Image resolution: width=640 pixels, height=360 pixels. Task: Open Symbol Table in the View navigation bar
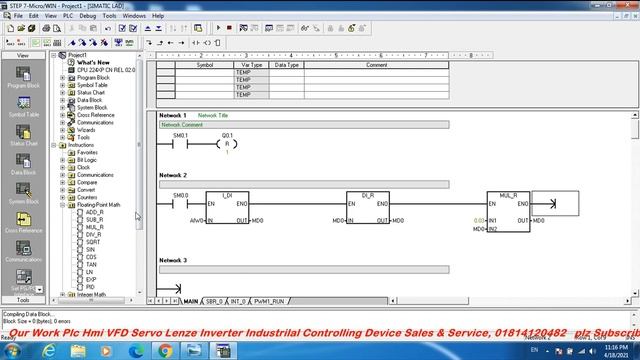[x=23, y=107]
